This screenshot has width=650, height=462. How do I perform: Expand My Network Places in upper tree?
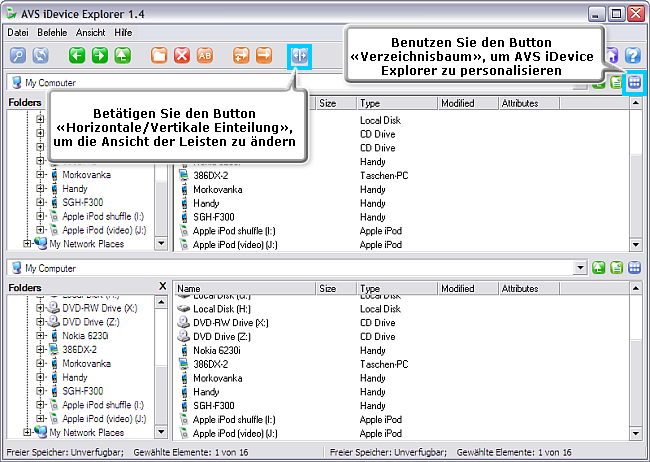tap(27, 243)
